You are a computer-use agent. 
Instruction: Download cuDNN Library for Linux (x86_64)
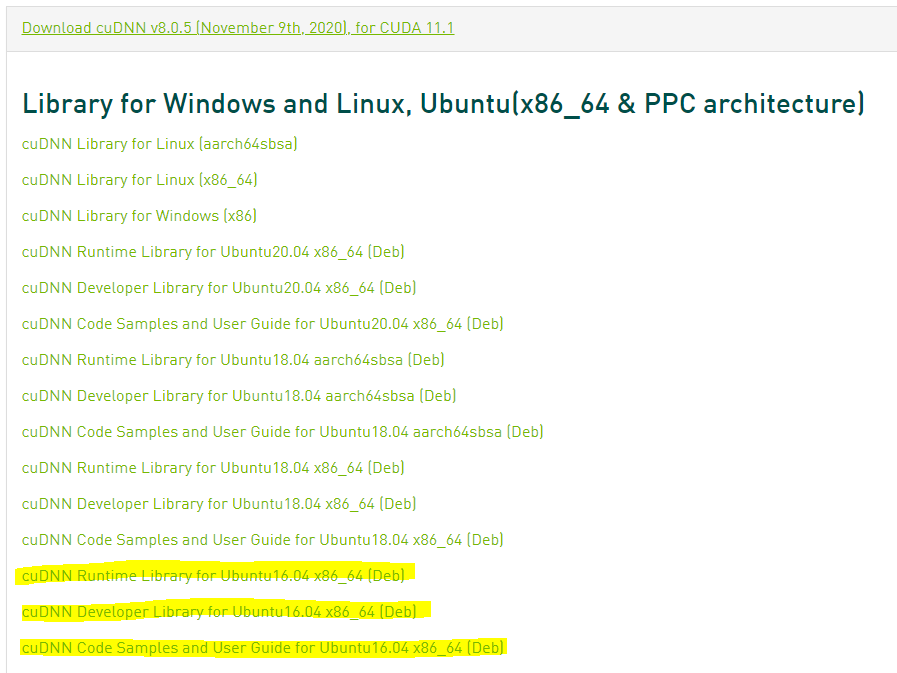(x=140, y=180)
